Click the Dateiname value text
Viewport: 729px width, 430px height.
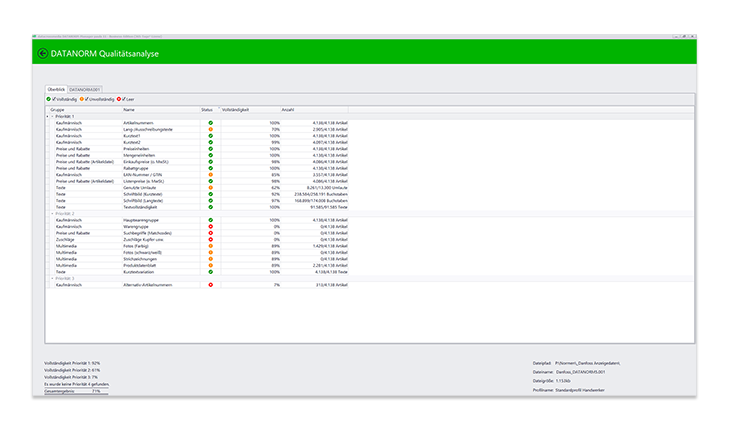(x=581, y=372)
